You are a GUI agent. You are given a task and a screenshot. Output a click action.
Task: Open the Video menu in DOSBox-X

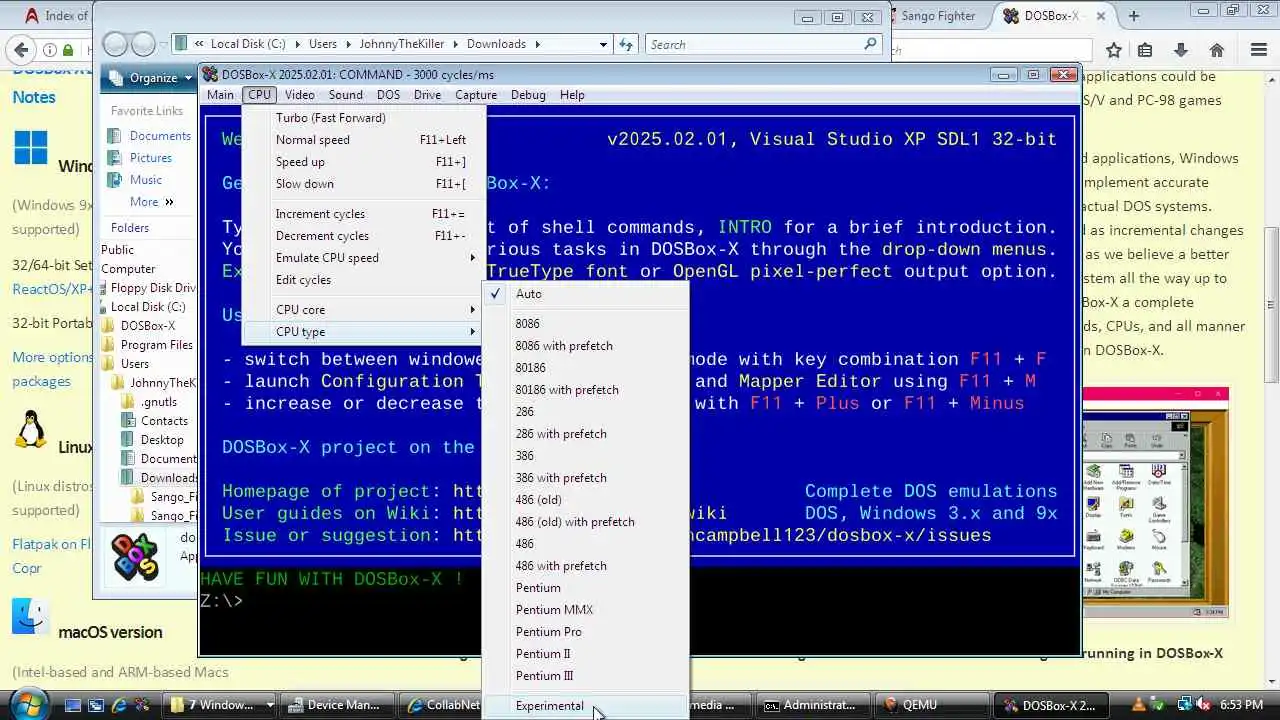pyautogui.click(x=299, y=95)
